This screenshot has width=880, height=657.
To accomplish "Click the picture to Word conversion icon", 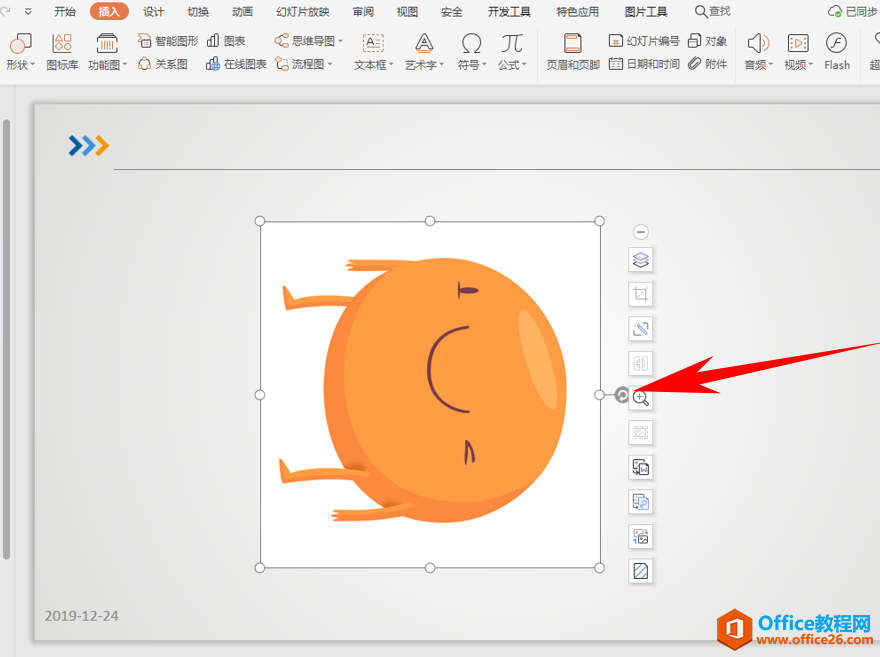I will pyautogui.click(x=641, y=467).
